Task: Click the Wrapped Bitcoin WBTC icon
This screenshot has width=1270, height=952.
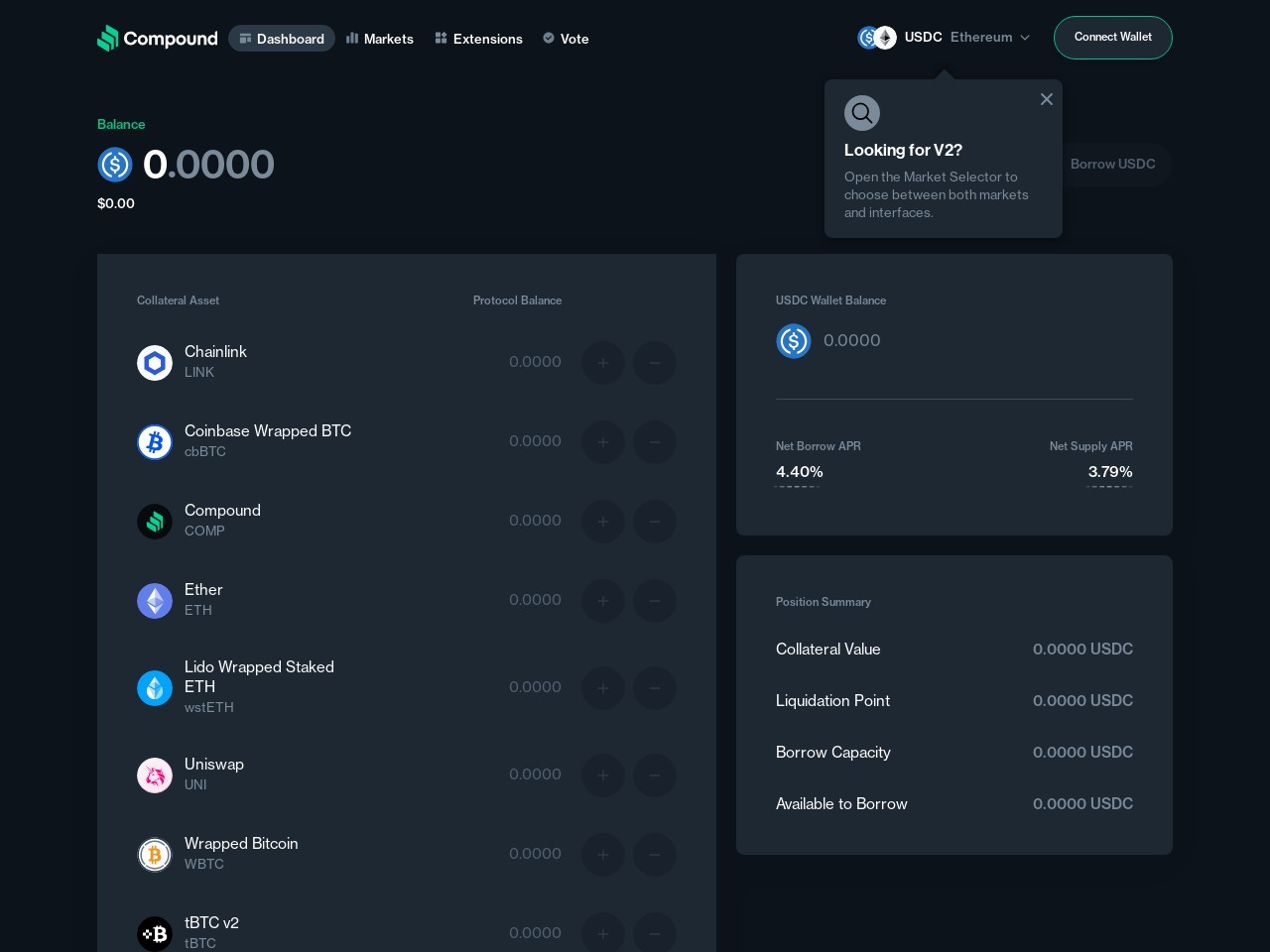Action: click(155, 855)
